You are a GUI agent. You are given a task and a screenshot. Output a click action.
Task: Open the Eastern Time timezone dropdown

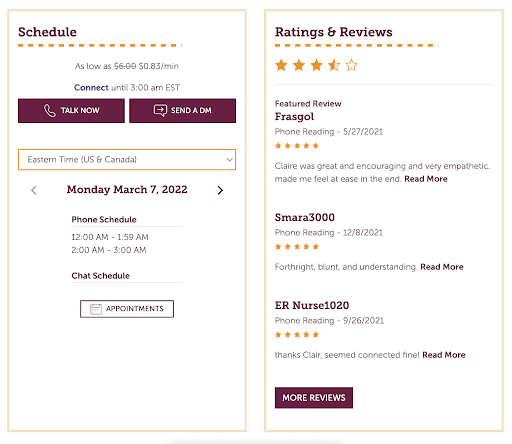point(127,160)
